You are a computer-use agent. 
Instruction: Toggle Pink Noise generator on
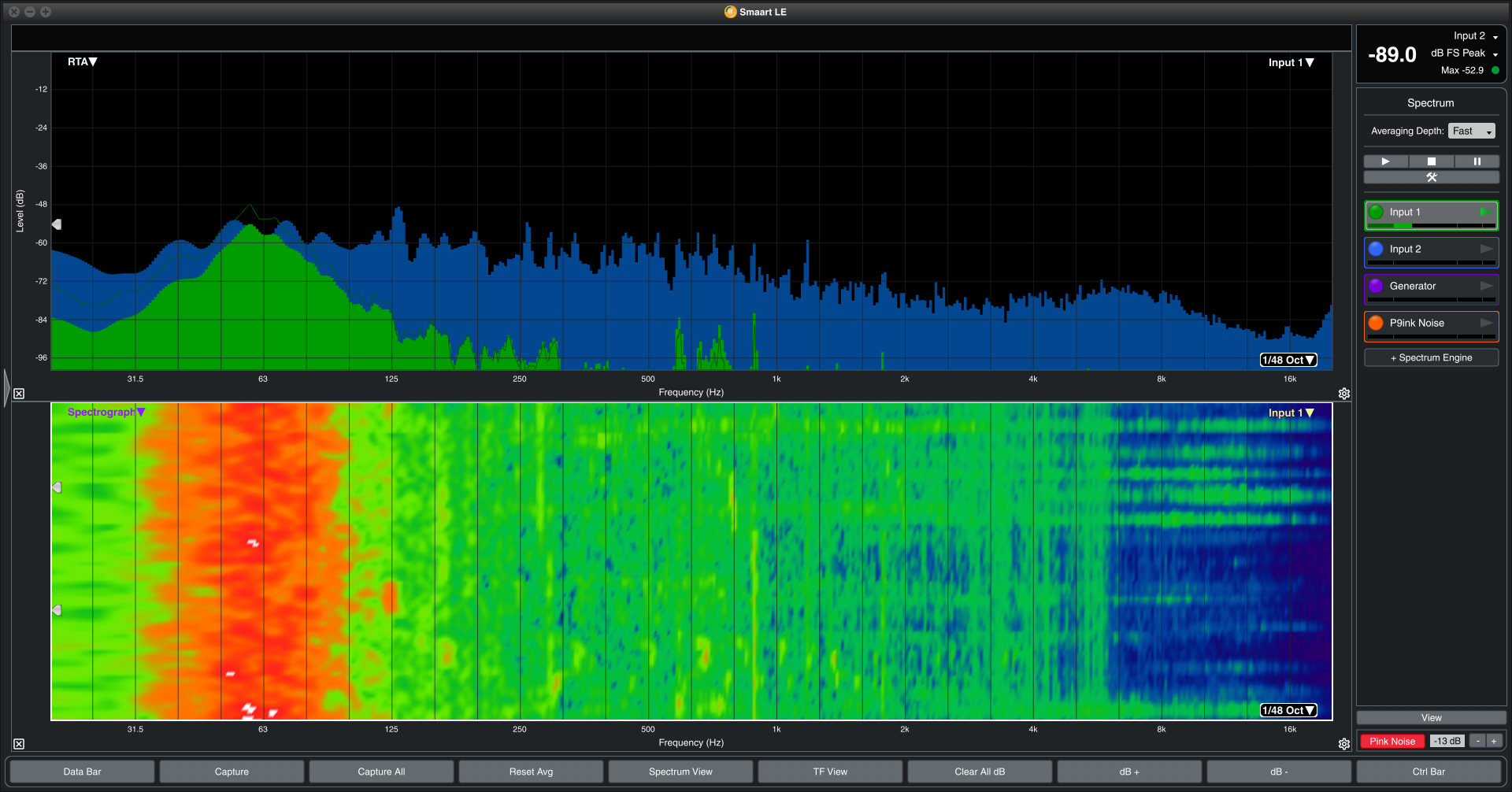pyautogui.click(x=1392, y=741)
